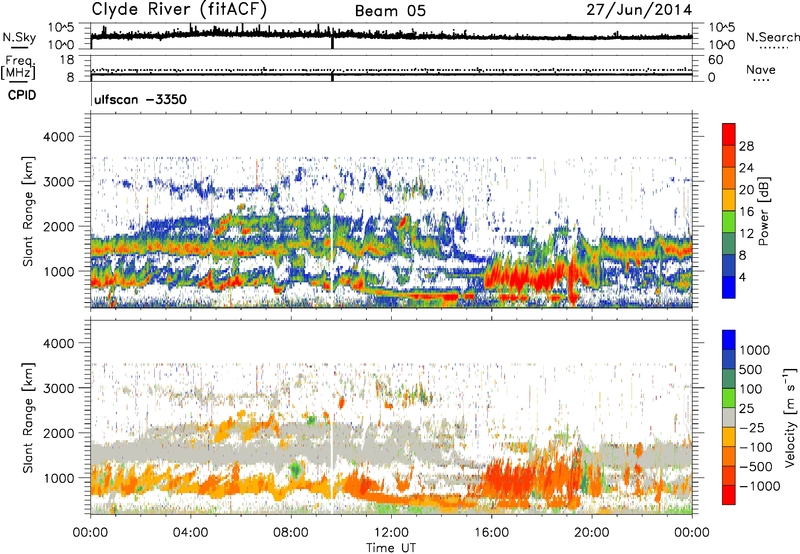Click the 'Time UT' axis title
The image size is (800, 554).
pos(391,548)
